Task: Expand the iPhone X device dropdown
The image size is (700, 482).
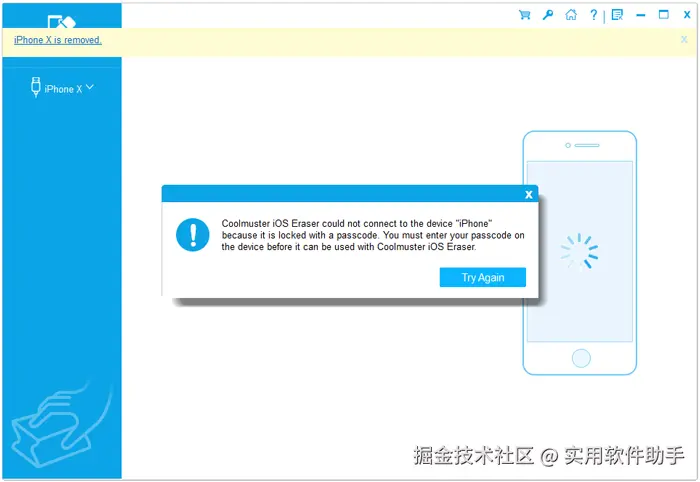Action: [90, 87]
